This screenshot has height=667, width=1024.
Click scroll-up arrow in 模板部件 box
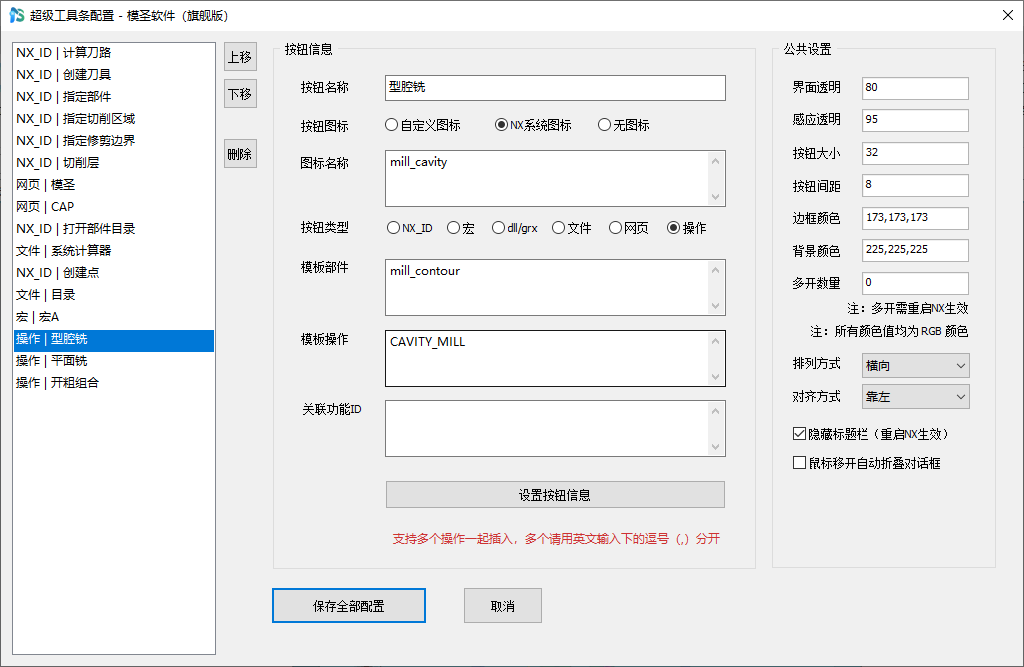(x=716, y=270)
